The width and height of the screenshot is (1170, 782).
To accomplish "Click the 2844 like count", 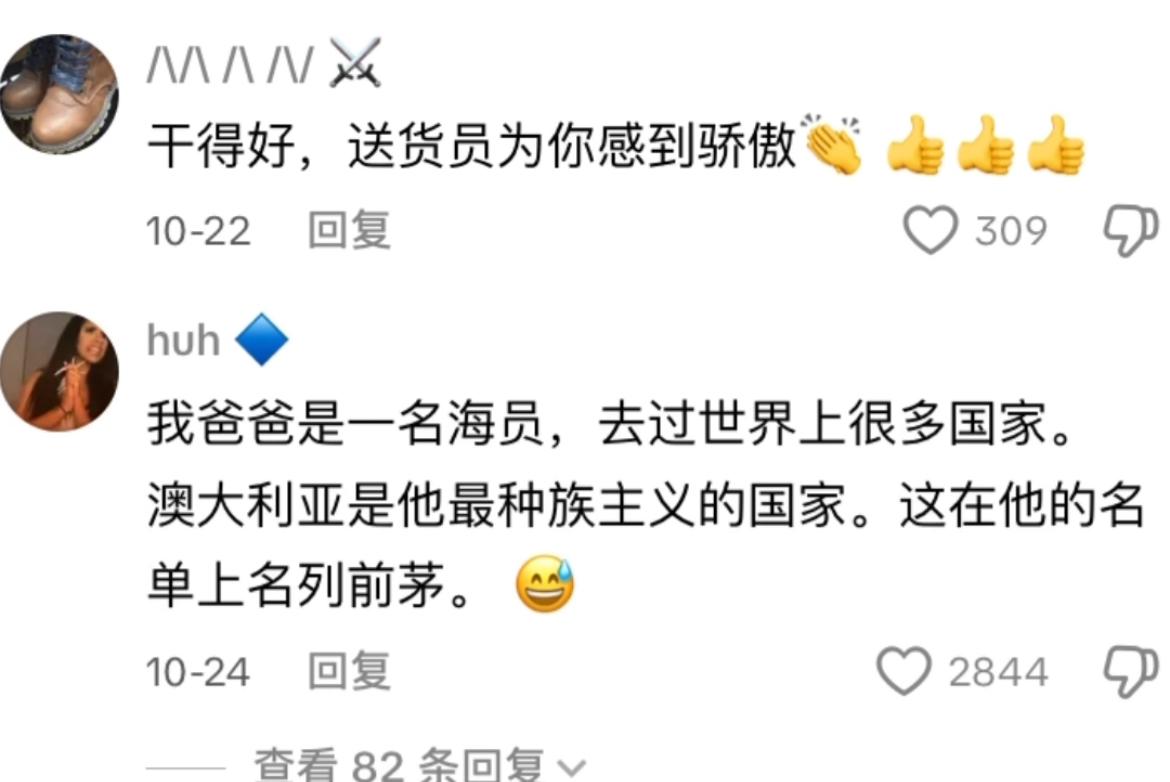I will pos(998,672).
